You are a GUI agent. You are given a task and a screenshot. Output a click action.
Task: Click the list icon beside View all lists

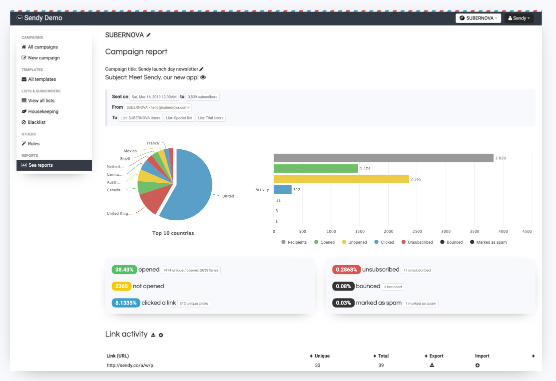(24, 100)
